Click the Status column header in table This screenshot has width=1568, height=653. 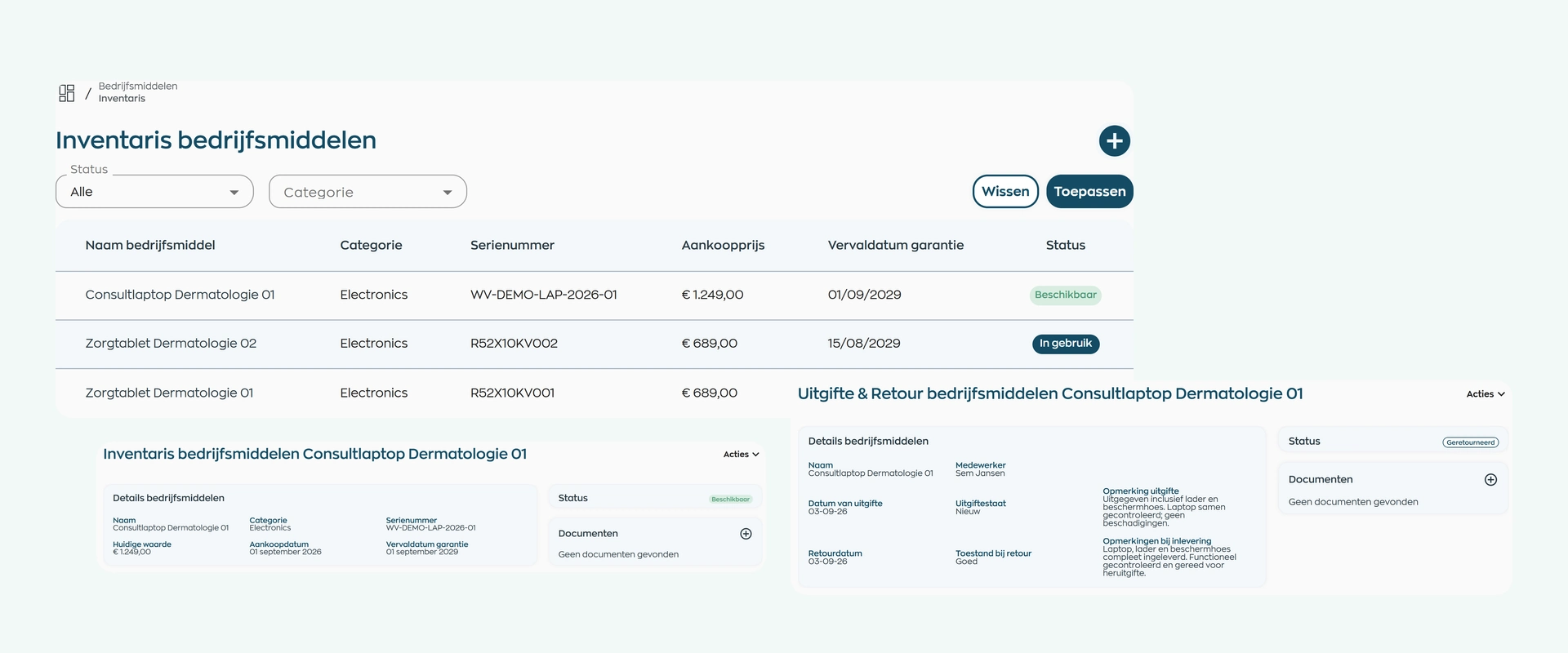click(1066, 245)
